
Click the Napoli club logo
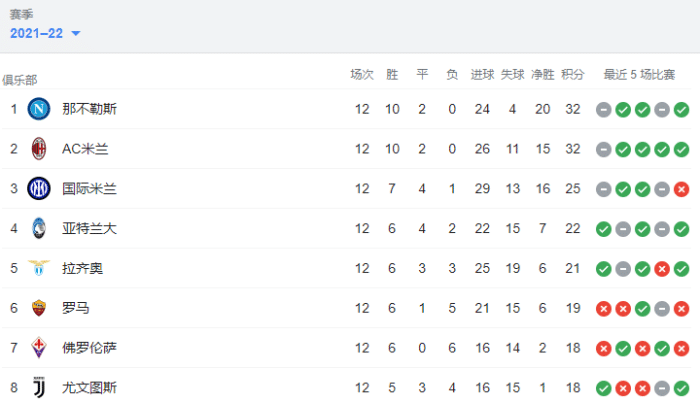point(39,108)
